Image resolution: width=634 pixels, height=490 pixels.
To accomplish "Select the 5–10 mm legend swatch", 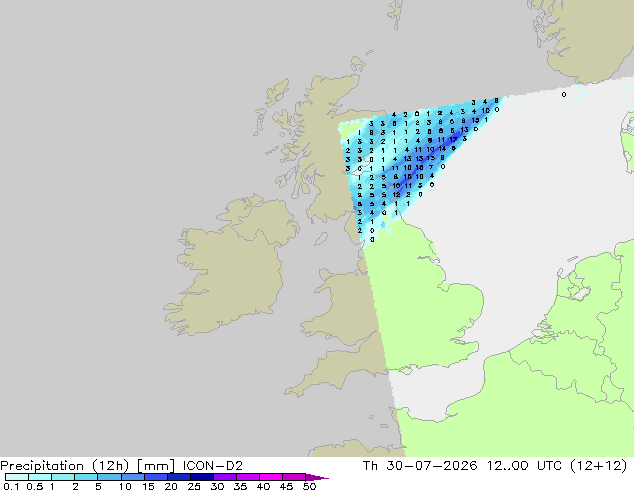I will click(109, 477).
